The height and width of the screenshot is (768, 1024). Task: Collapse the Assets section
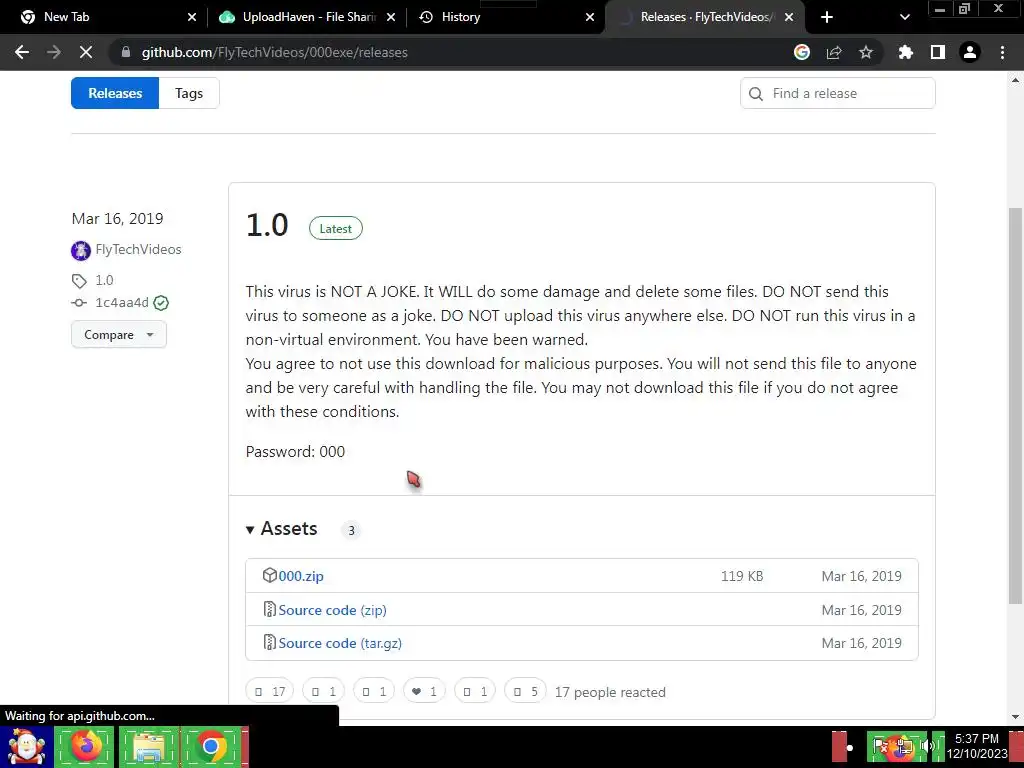click(x=281, y=528)
